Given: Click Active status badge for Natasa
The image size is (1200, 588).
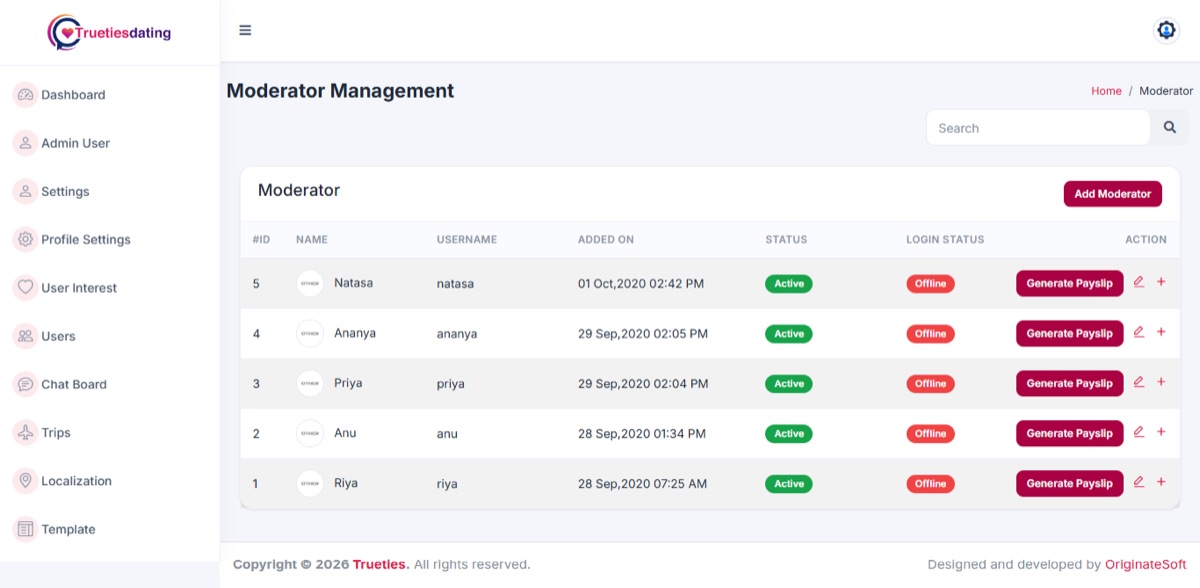Looking at the screenshot, I should [789, 283].
